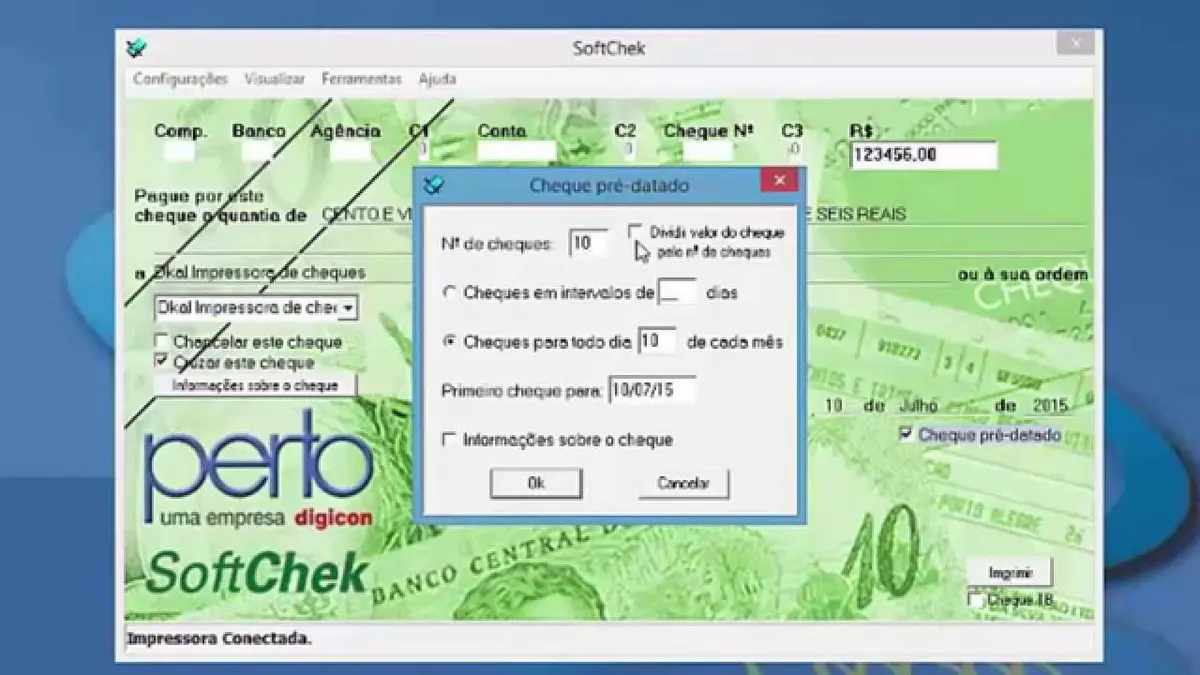Uncheck the Cheque pré-datado checkbox
Viewport: 1200px width, 675px height.
906,434
